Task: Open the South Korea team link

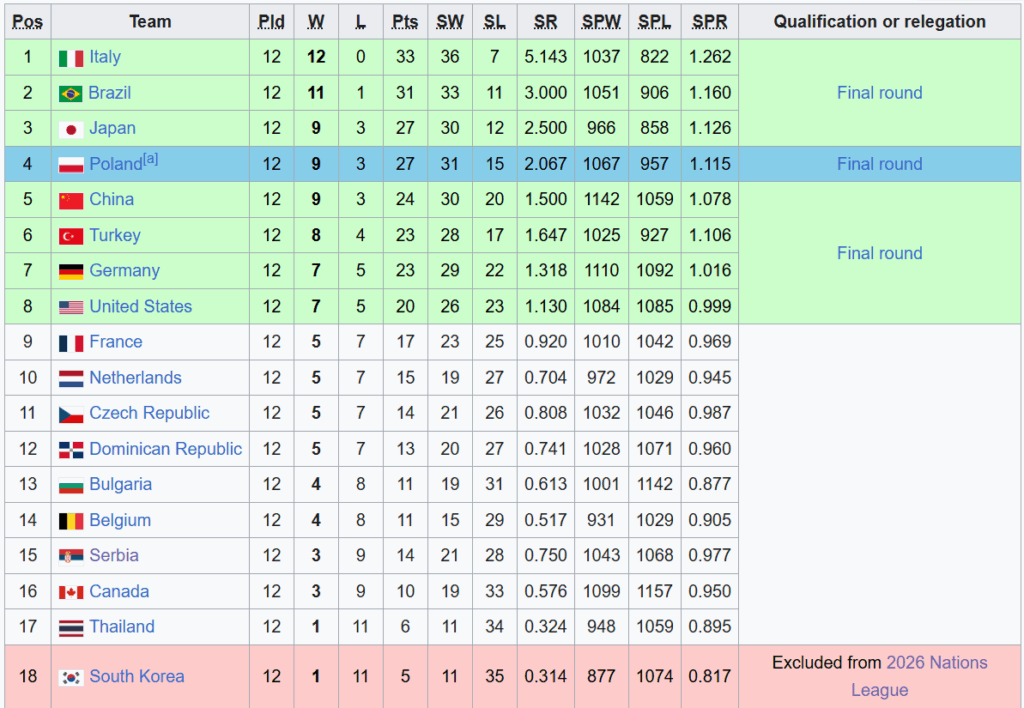Action: [137, 676]
